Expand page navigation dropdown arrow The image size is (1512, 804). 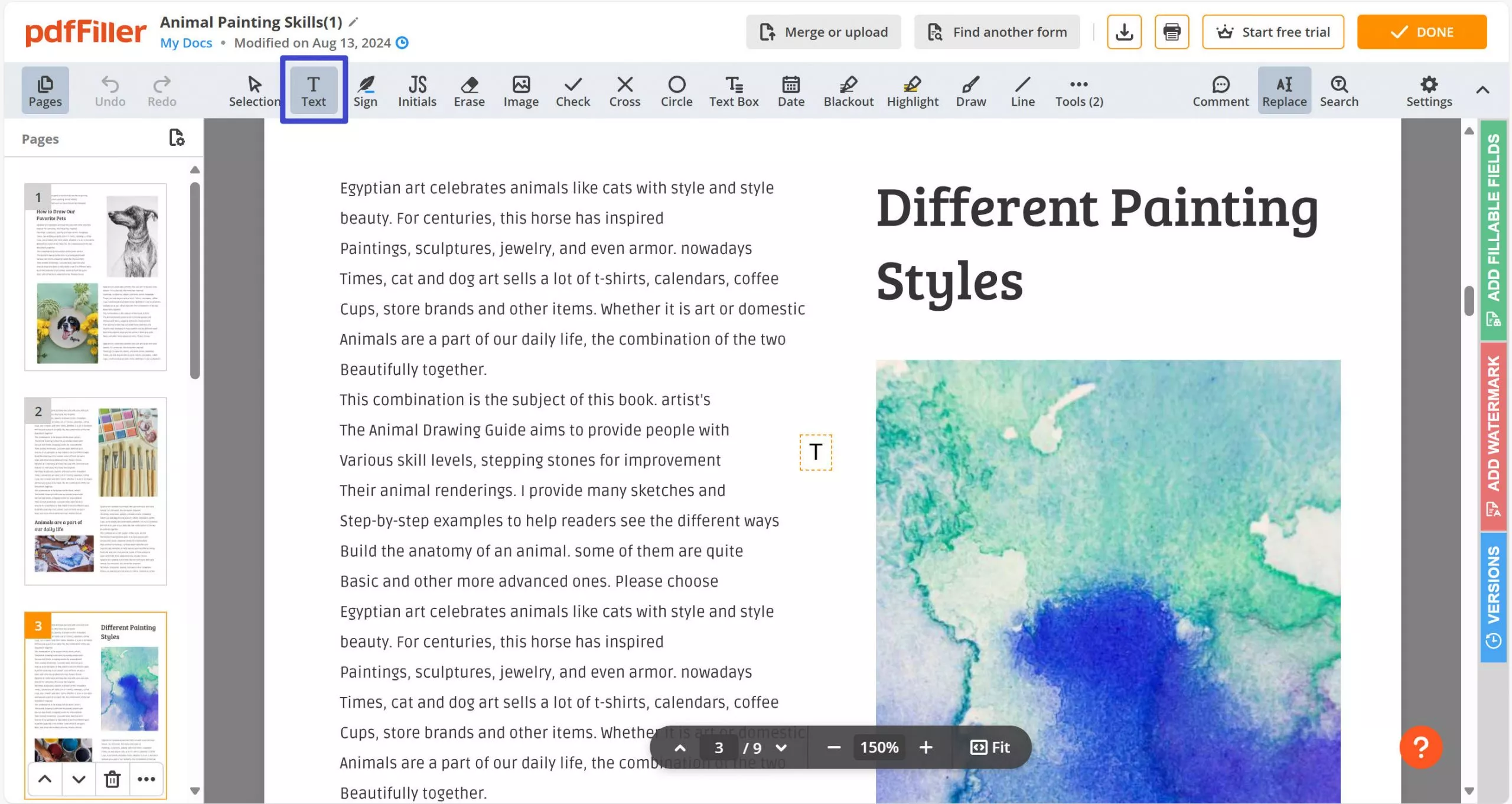(783, 747)
